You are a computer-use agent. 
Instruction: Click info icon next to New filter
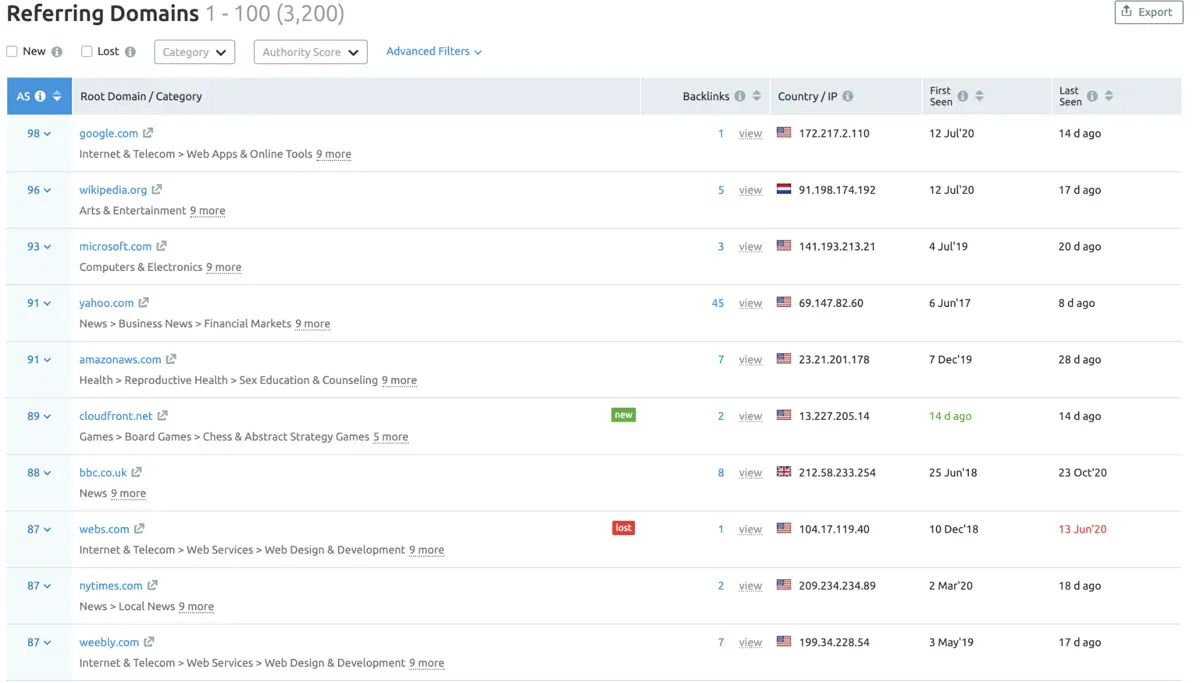pos(57,52)
